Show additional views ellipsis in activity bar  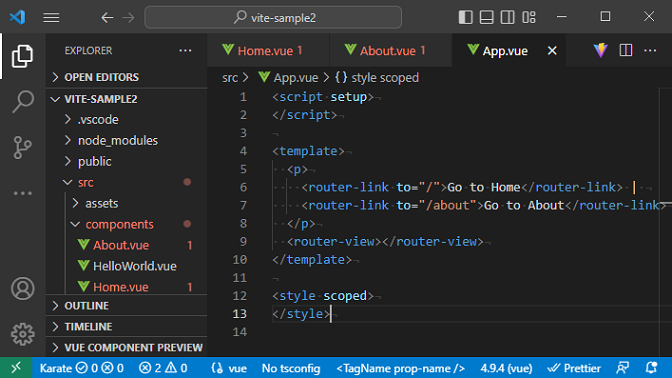[x=22, y=193]
